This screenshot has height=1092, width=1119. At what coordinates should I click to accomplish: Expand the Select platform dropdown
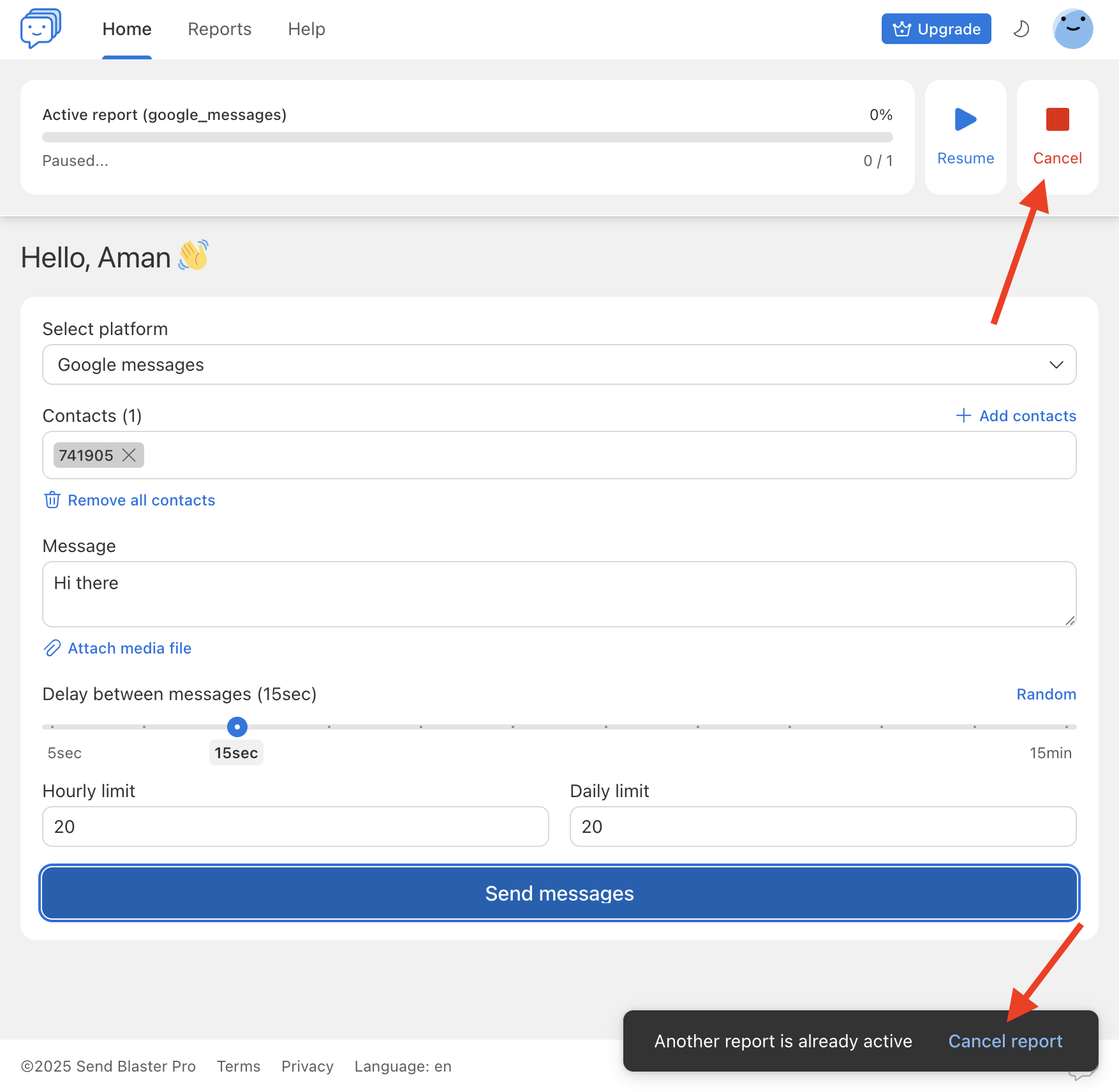click(x=559, y=364)
